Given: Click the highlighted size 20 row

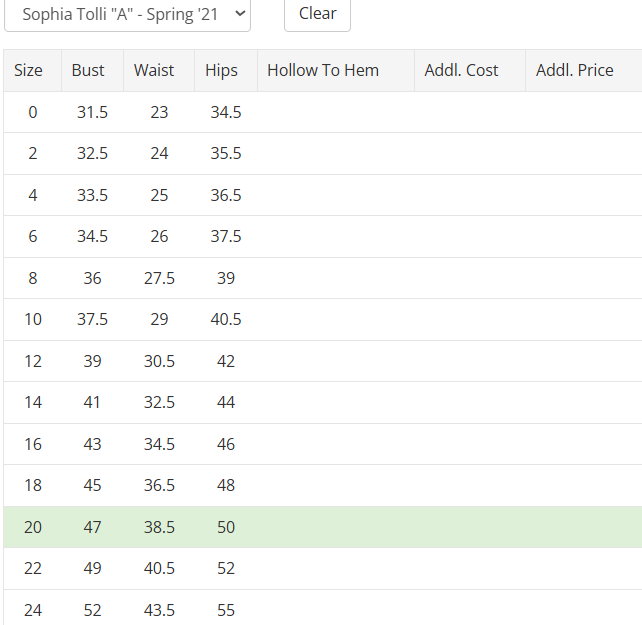Looking at the screenshot, I should (x=320, y=527).
